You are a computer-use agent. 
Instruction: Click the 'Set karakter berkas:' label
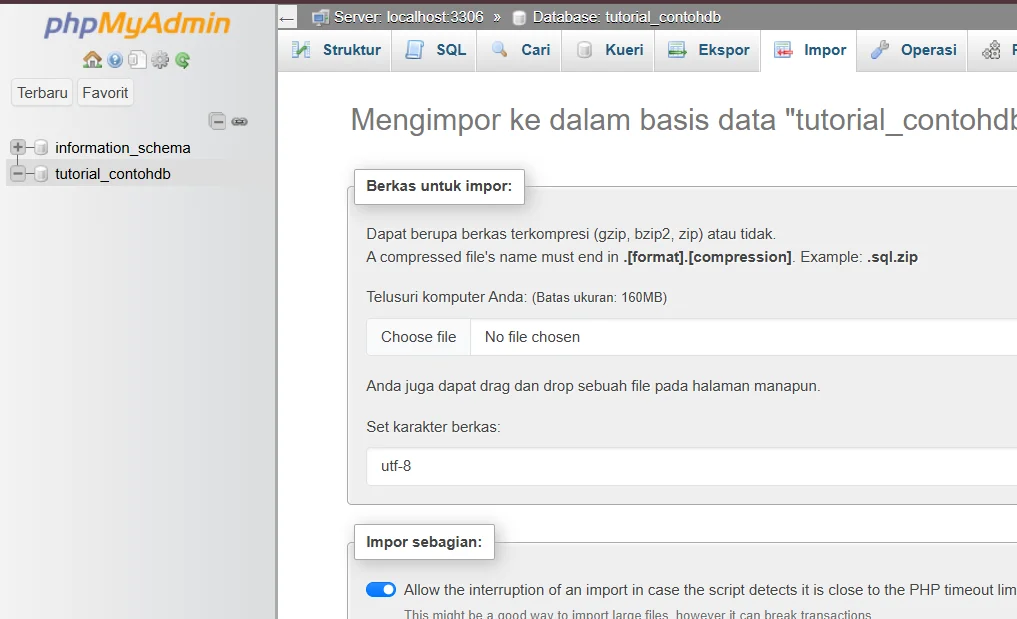433,427
